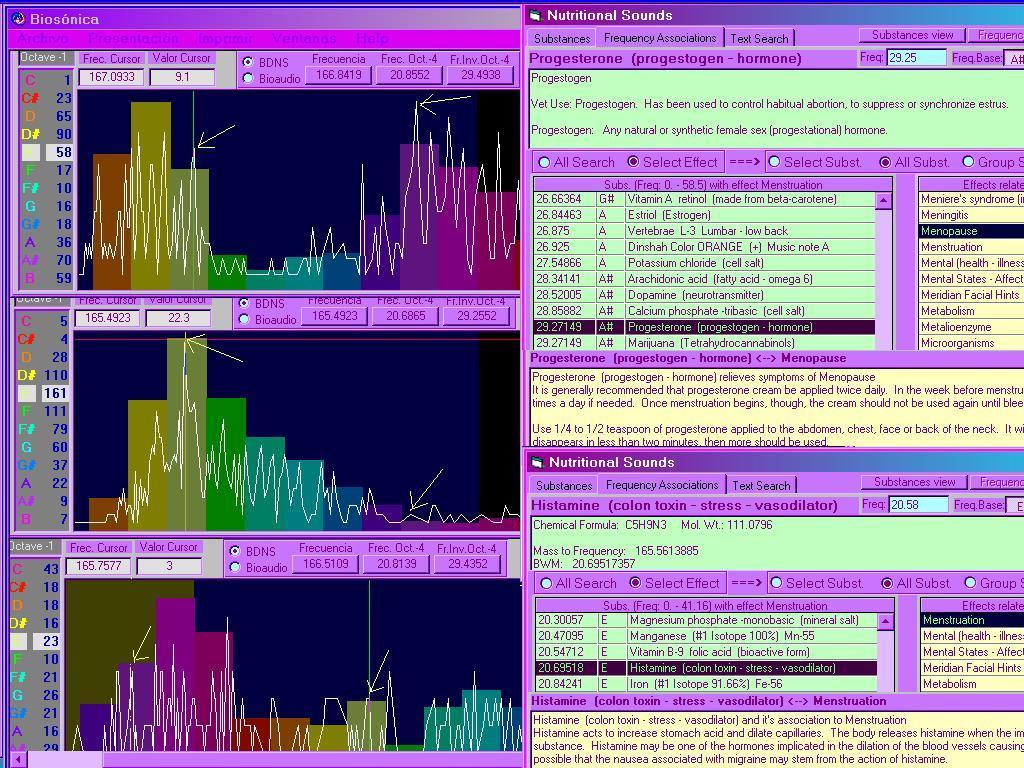This screenshot has width=1024, height=768.
Task: Enable Select Subst. in the Histamine window
Action: (776, 583)
